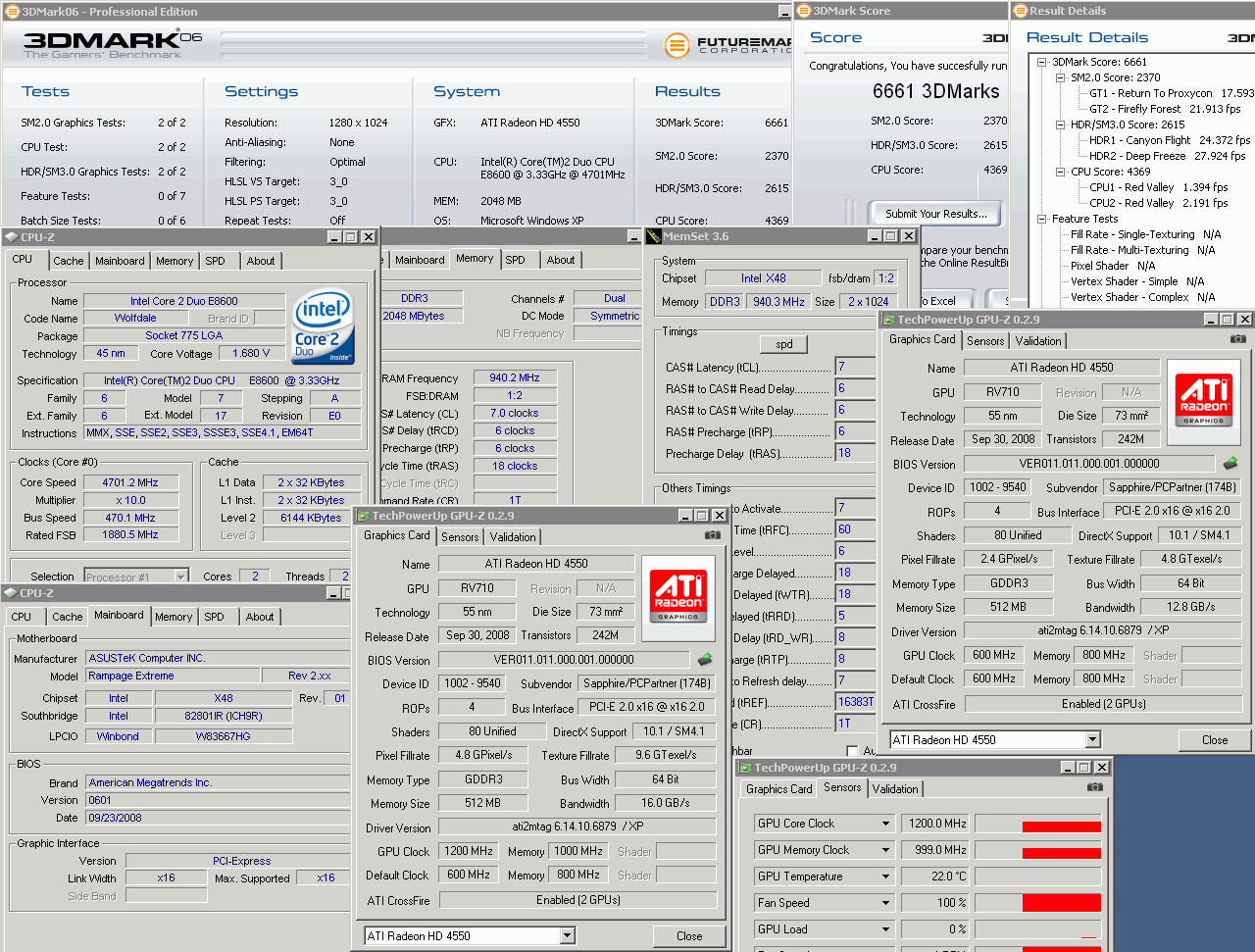
Task: Click the GPU-Z Sensors window title icon
Action: point(745,767)
